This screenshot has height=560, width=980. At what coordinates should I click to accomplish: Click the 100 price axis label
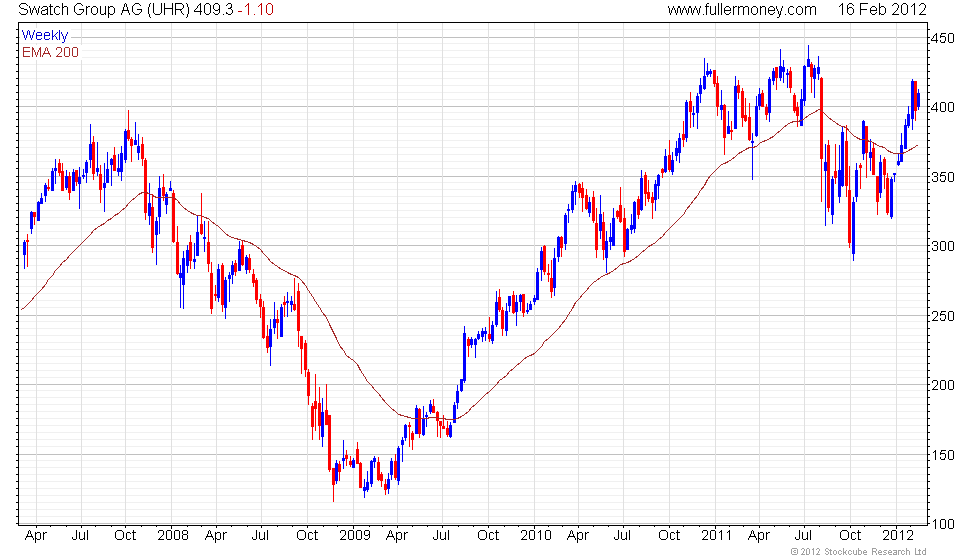point(942,524)
